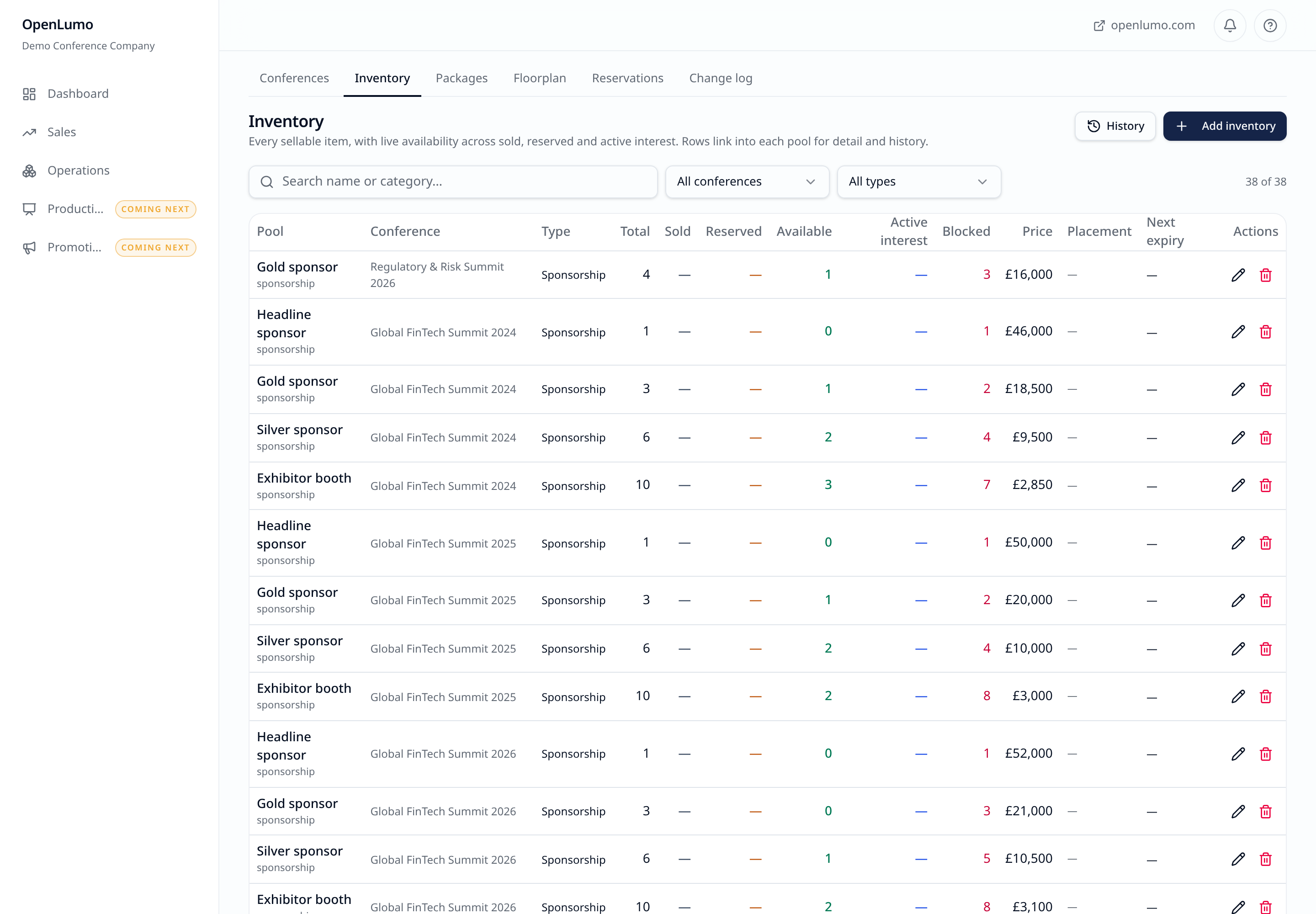Edit Headline sponsor for FinTech Summit 2026

pos(1238,754)
